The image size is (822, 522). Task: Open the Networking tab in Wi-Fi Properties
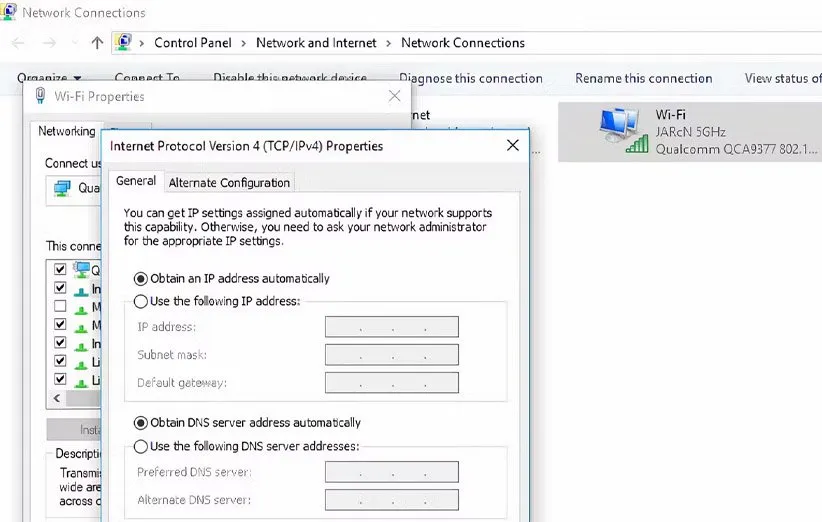(x=67, y=131)
